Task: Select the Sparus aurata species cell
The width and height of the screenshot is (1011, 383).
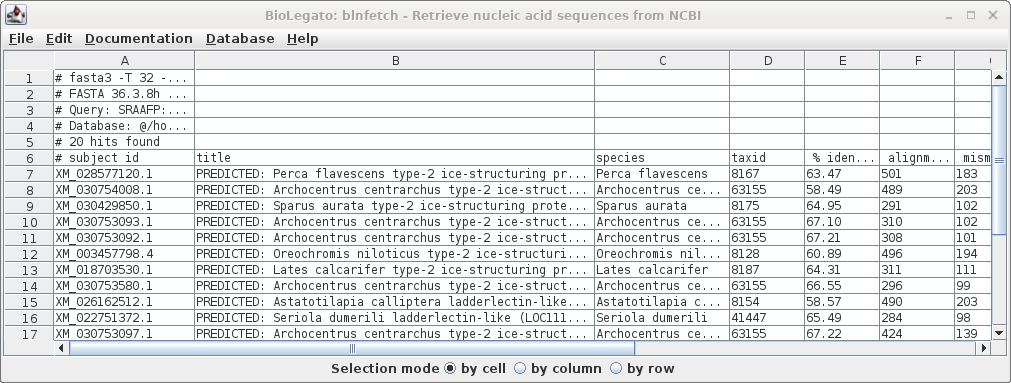Action: (662, 206)
